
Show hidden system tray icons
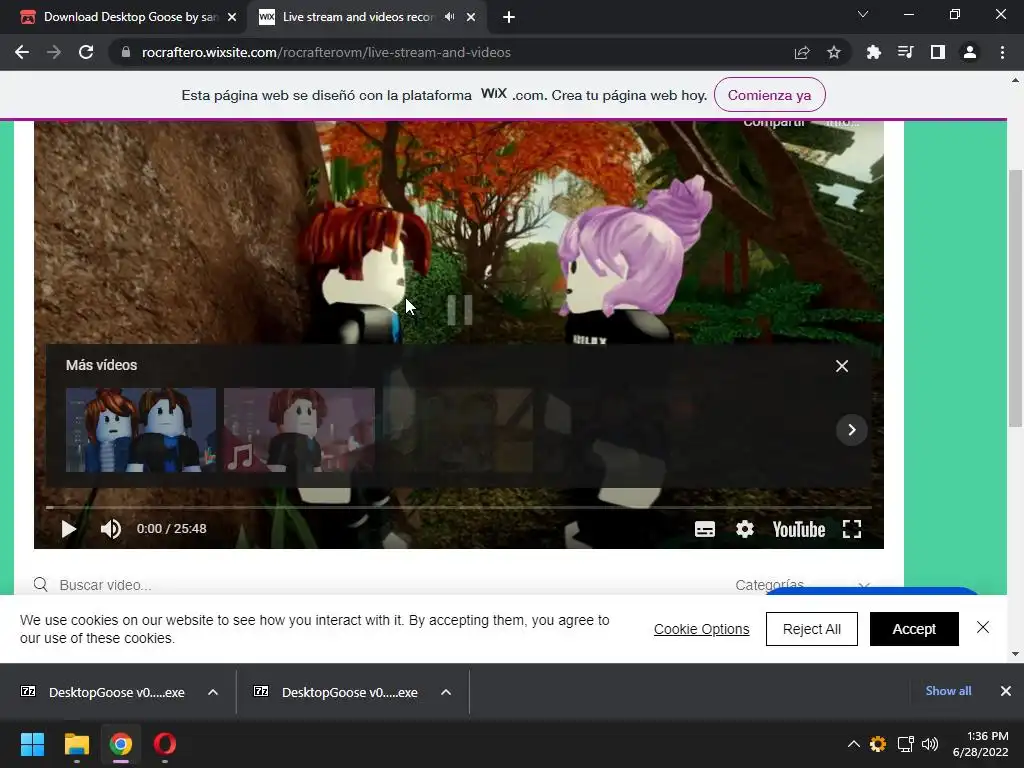tap(854, 744)
